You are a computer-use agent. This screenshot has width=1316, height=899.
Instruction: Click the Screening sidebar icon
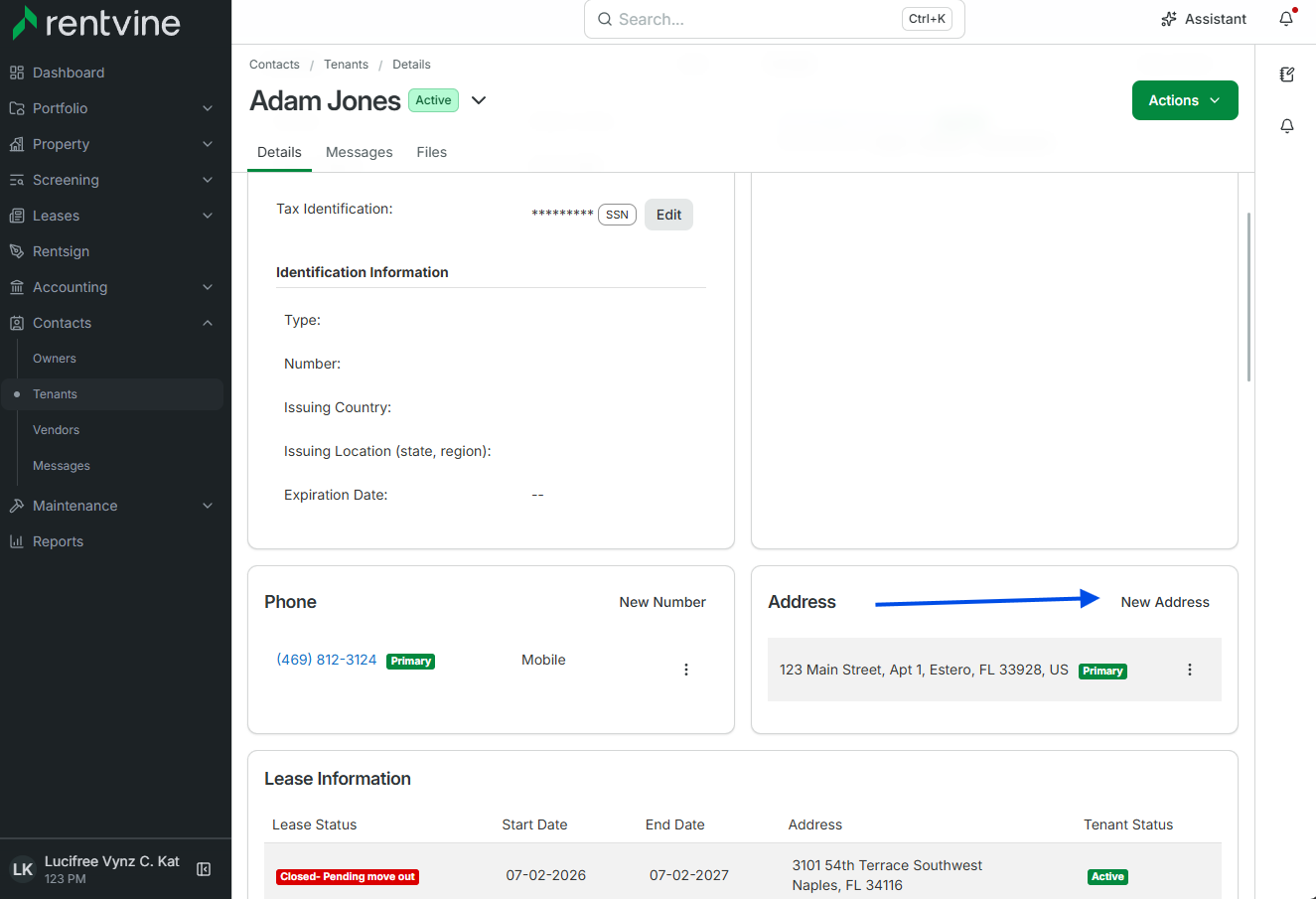tap(17, 180)
